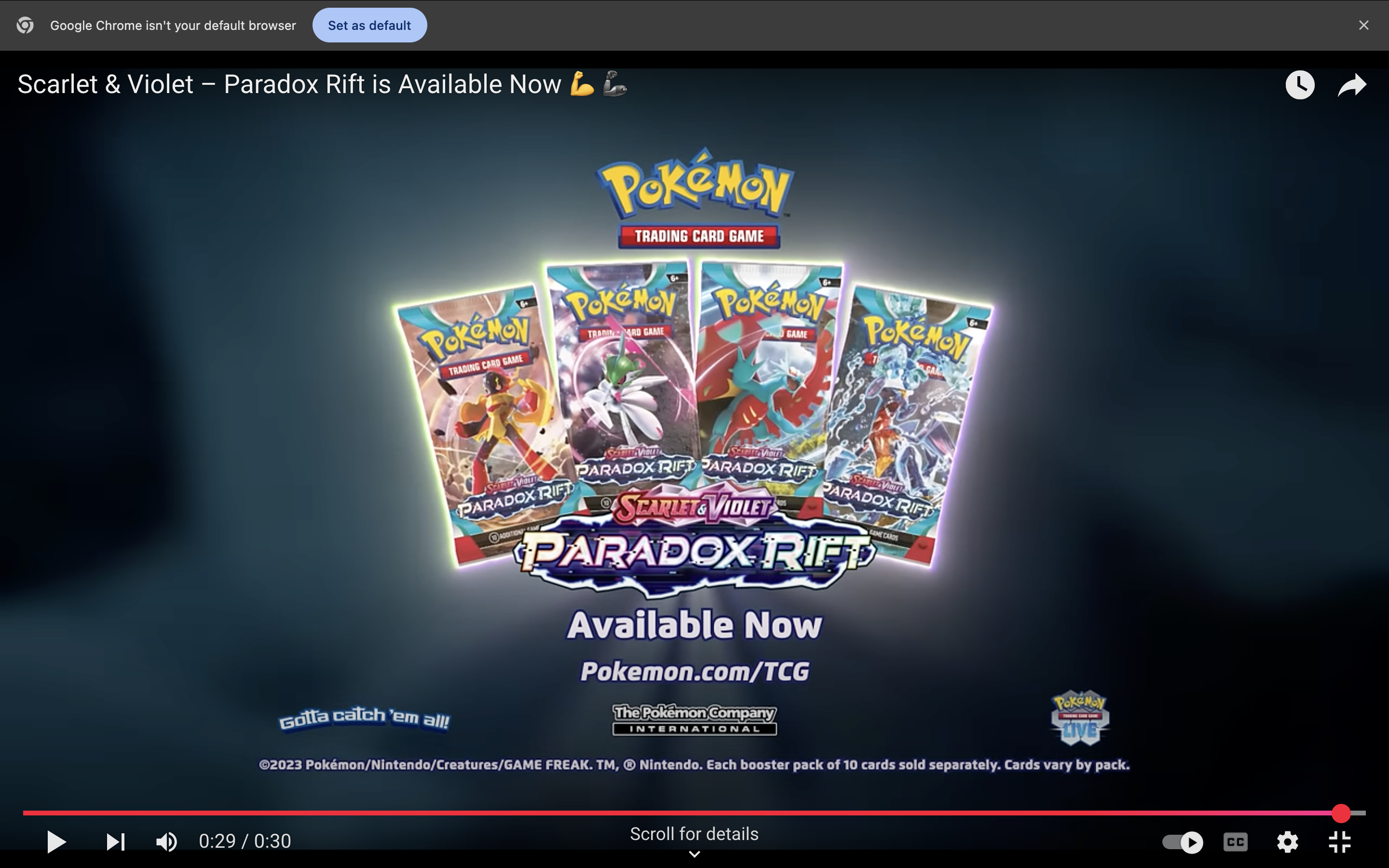The image size is (1389, 868).
Task: Click the Chrome logo in infobar
Action: tap(25, 25)
